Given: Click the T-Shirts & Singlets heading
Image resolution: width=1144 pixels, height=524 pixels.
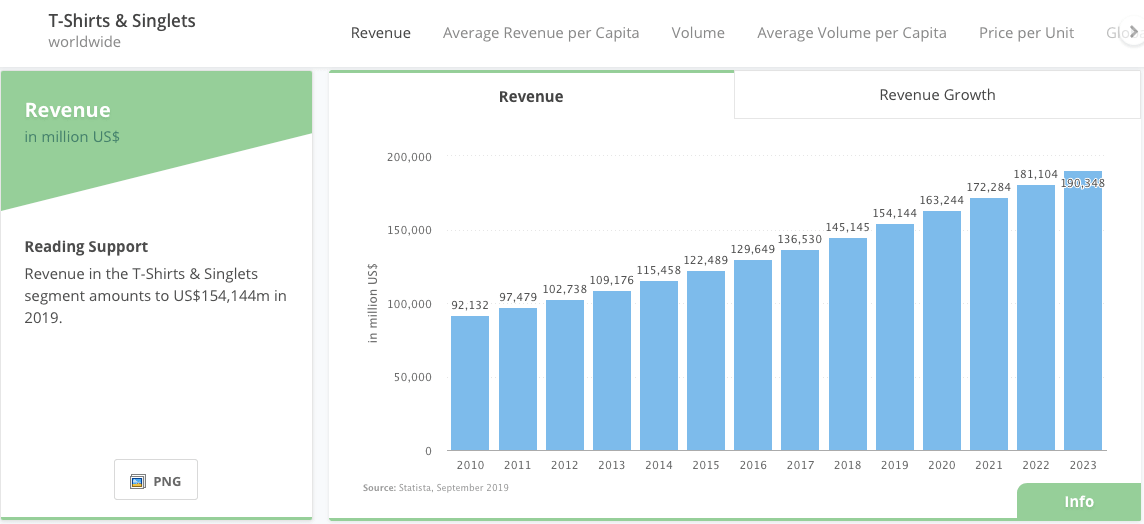Looking at the screenshot, I should pyautogui.click(x=122, y=21).
